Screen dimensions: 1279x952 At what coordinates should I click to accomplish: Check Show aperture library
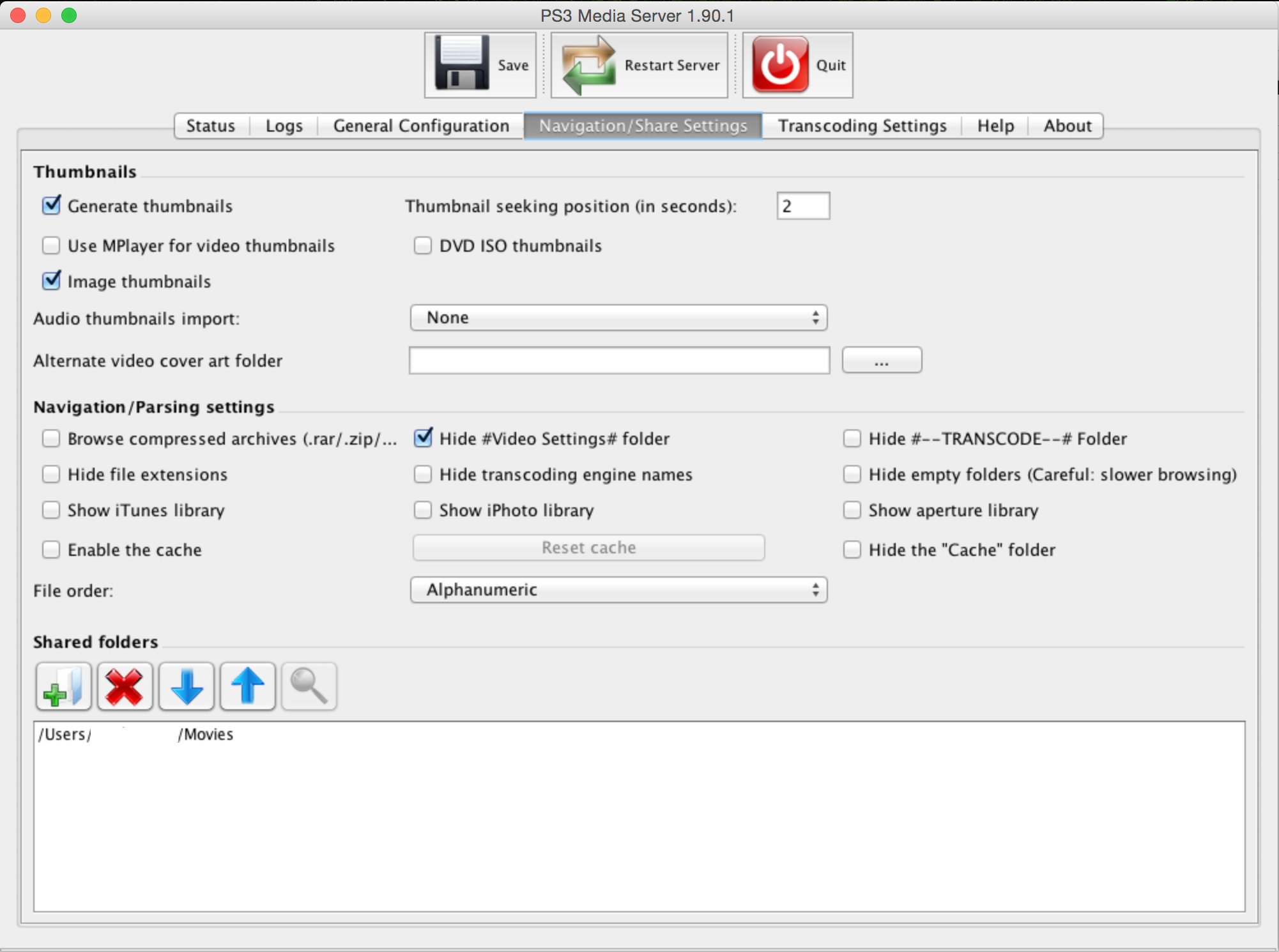pyautogui.click(x=852, y=510)
